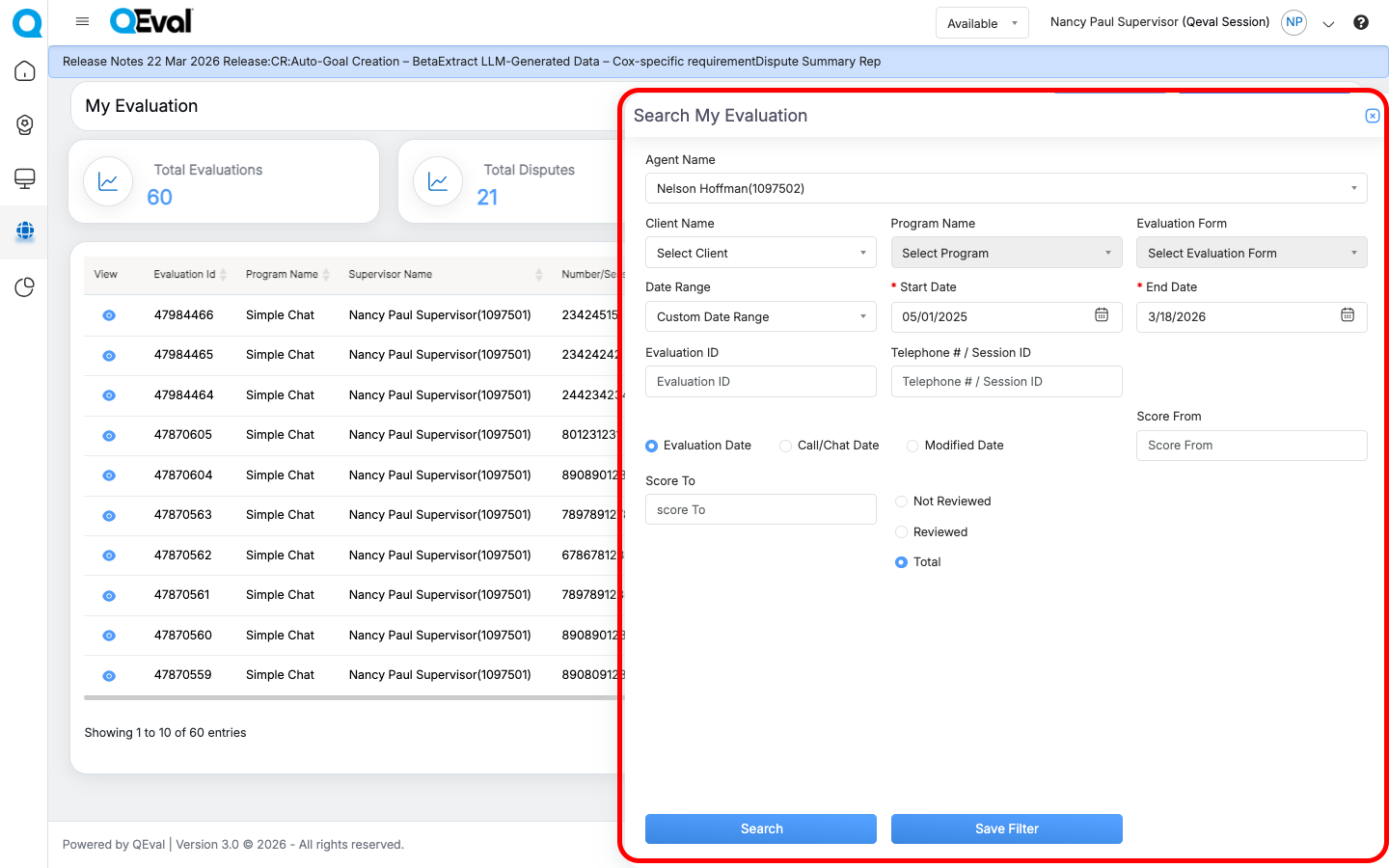
Task: View evaluation 47984466 via eye icon
Action: (109, 315)
